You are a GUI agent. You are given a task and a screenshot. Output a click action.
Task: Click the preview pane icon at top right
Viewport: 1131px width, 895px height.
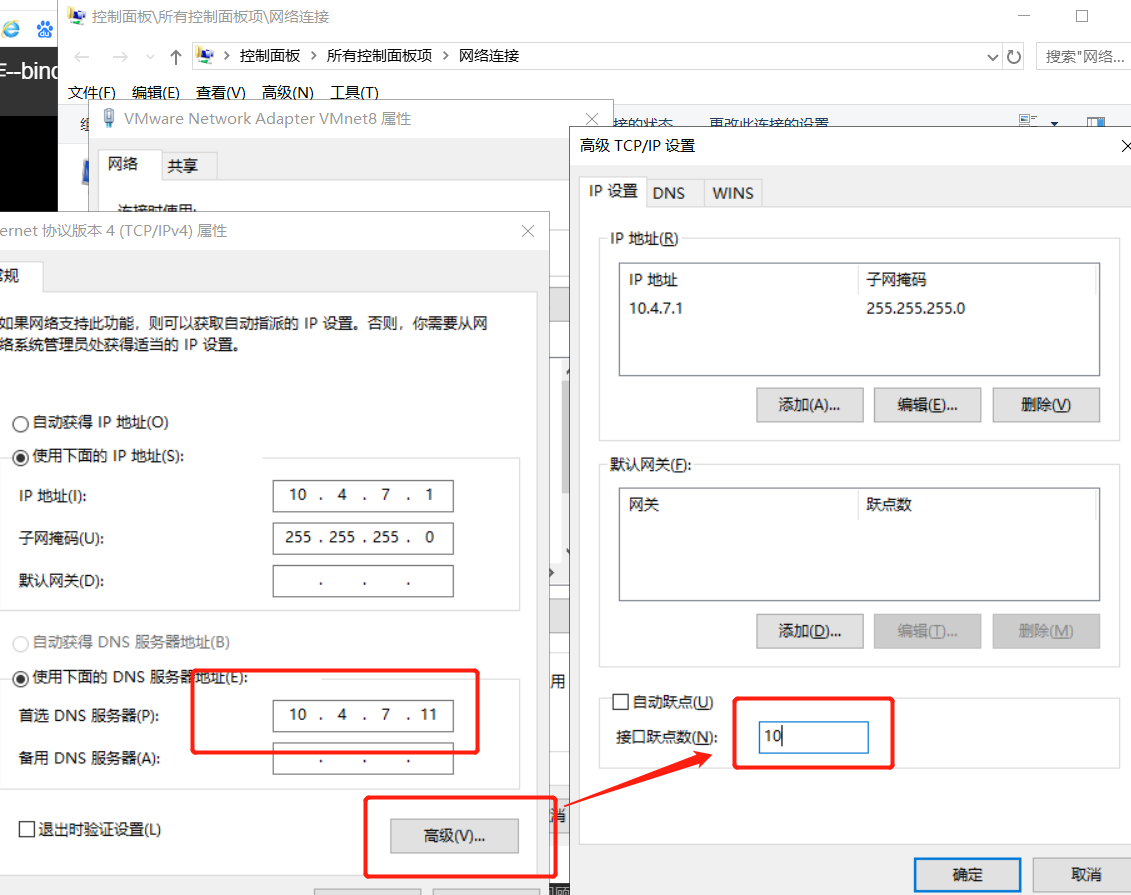point(1096,122)
